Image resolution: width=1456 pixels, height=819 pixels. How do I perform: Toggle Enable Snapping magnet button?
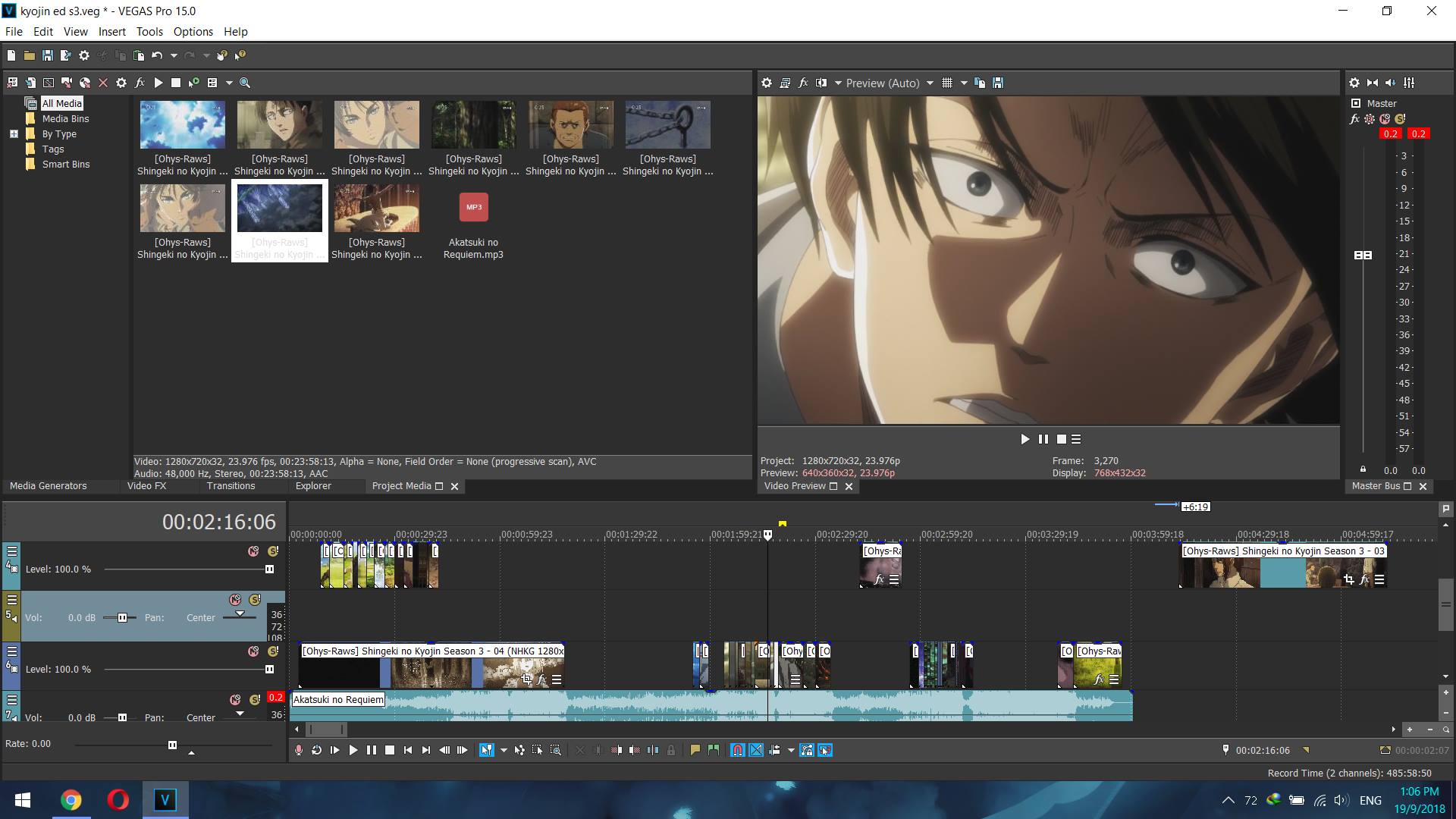coord(737,750)
